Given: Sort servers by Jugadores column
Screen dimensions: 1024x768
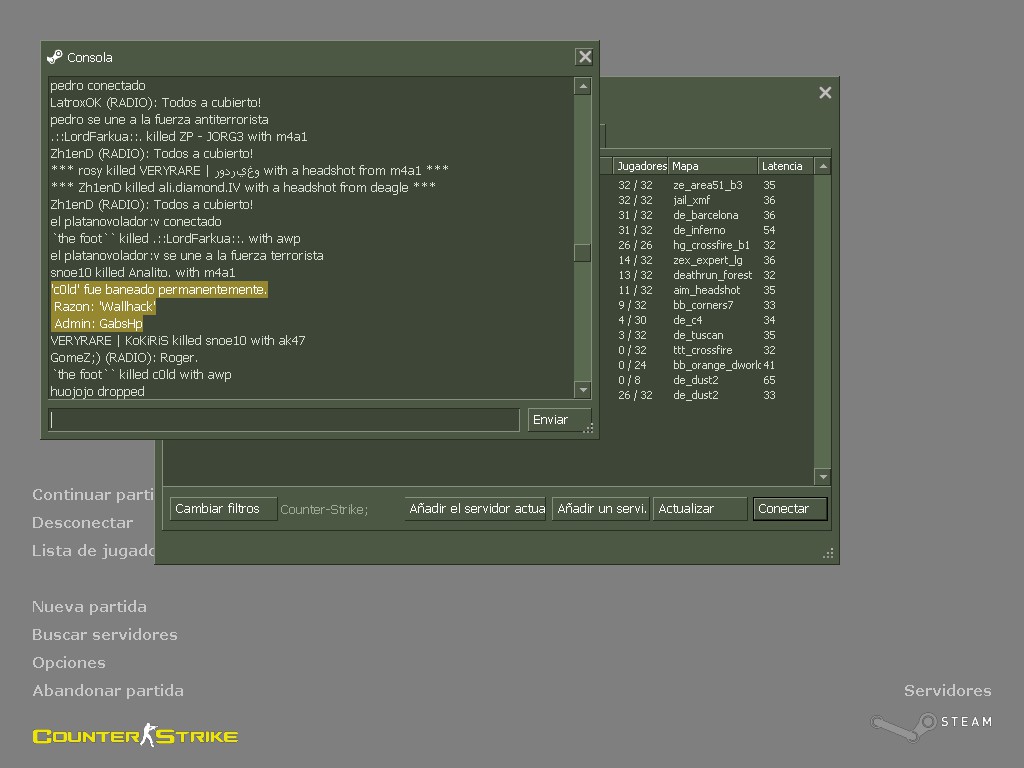Looking at the screenshot, I should click(x=641, y=167).
